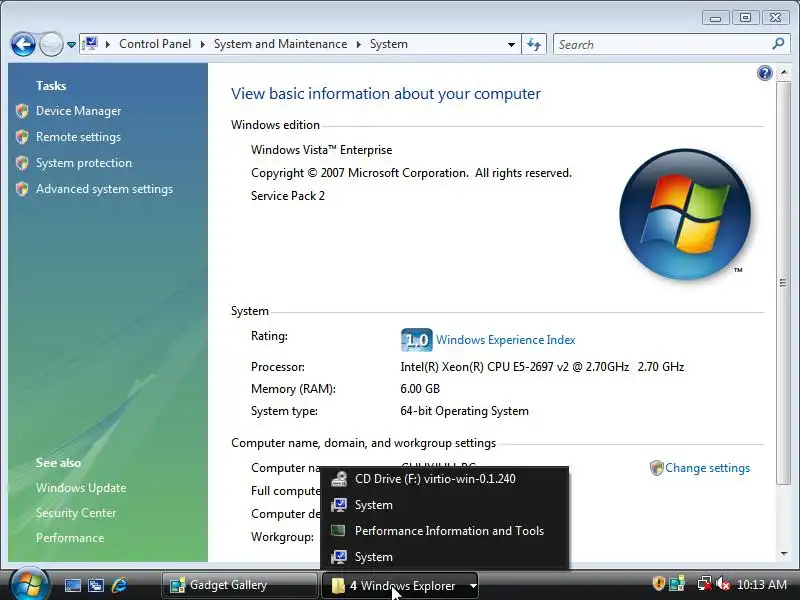This screenshot has width=800, height=600.
Task: Open Device Manager from Tasks
Action: coord(79,111)
